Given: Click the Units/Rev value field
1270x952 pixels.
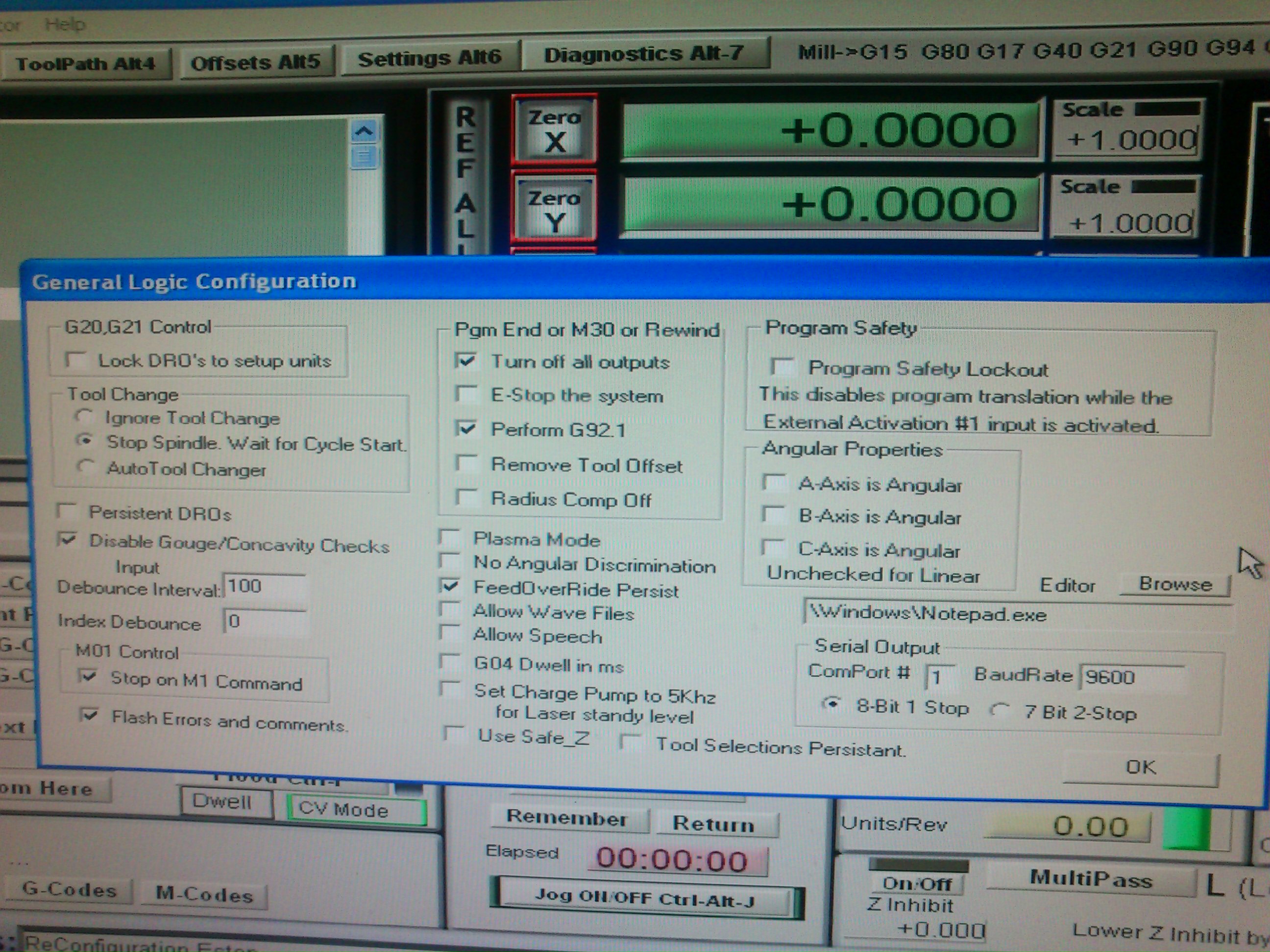Looking at the screenshot, I should point(1069,827).
